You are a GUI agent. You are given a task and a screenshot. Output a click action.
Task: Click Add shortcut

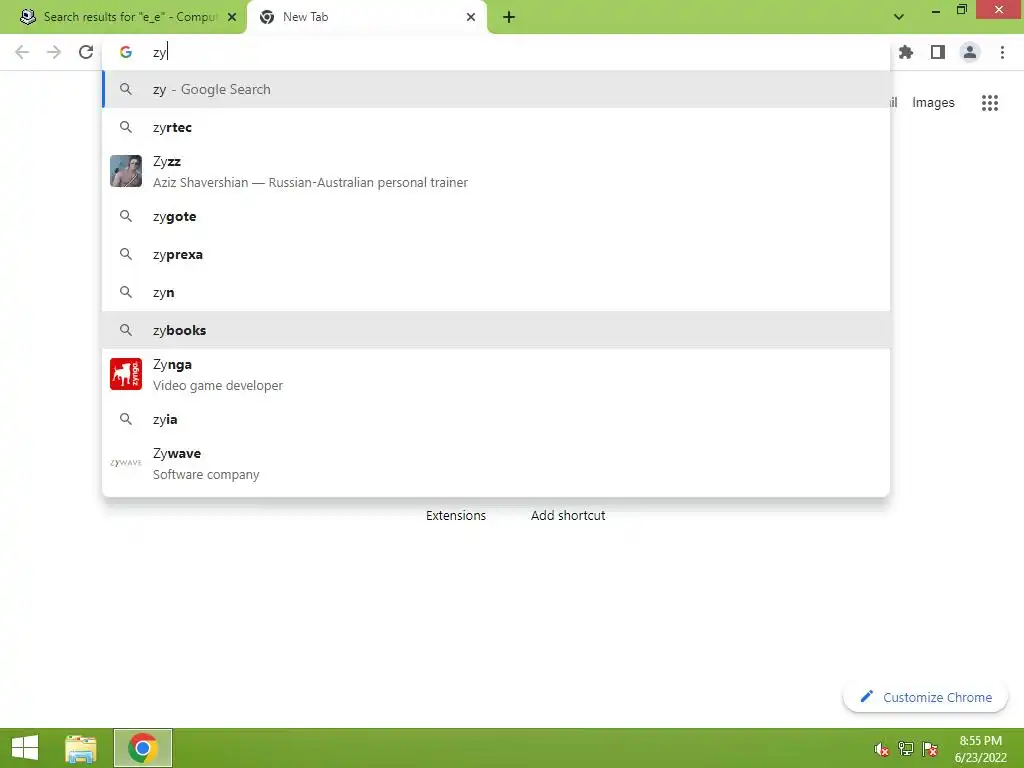[x=568, y=515]
